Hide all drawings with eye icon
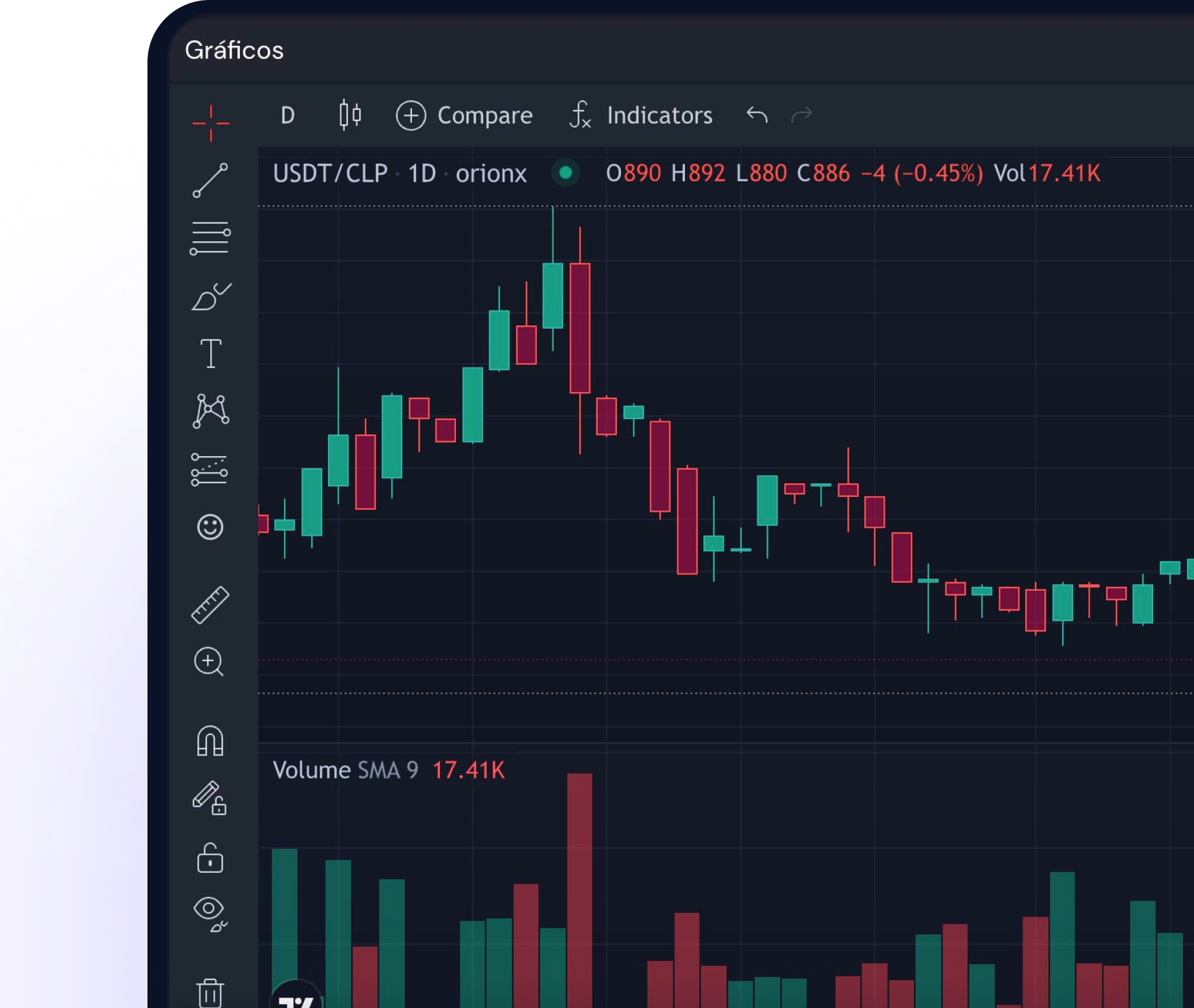Image resolution: width=1194 pixels, height=1008 pixels. 210,914
